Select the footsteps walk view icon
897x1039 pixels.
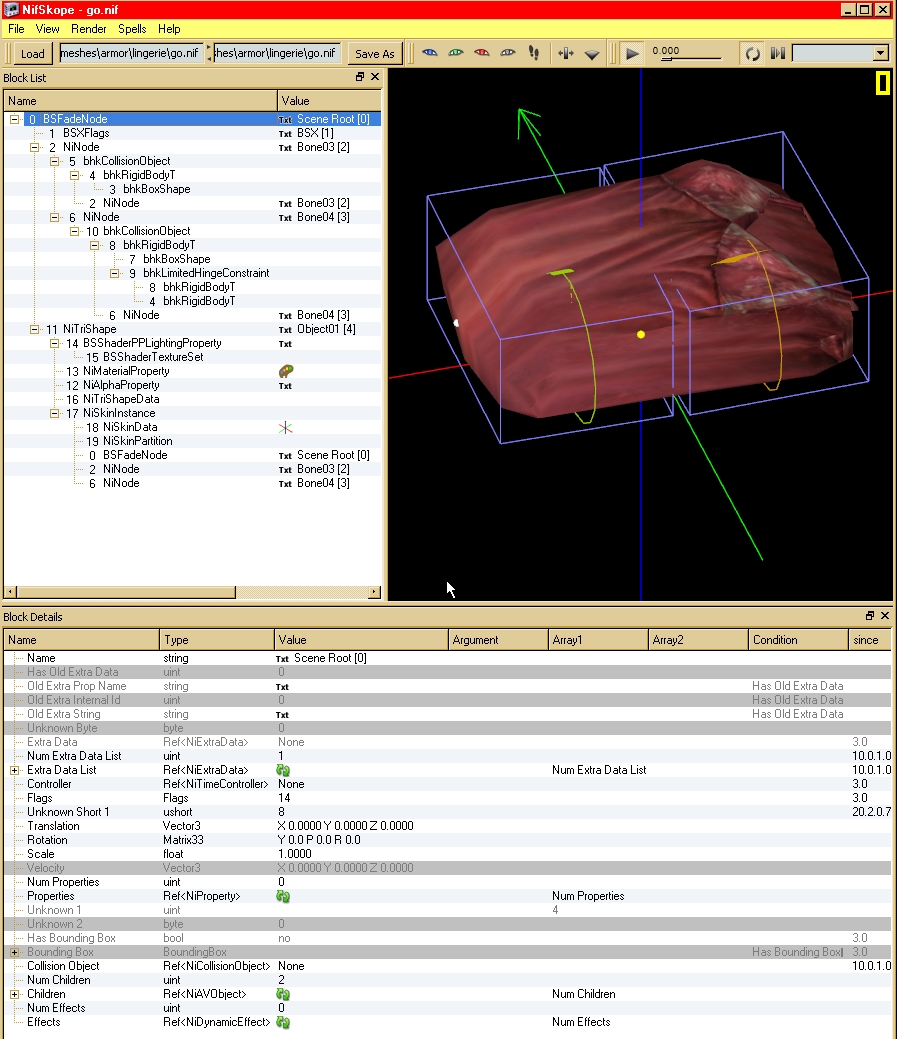534,53
